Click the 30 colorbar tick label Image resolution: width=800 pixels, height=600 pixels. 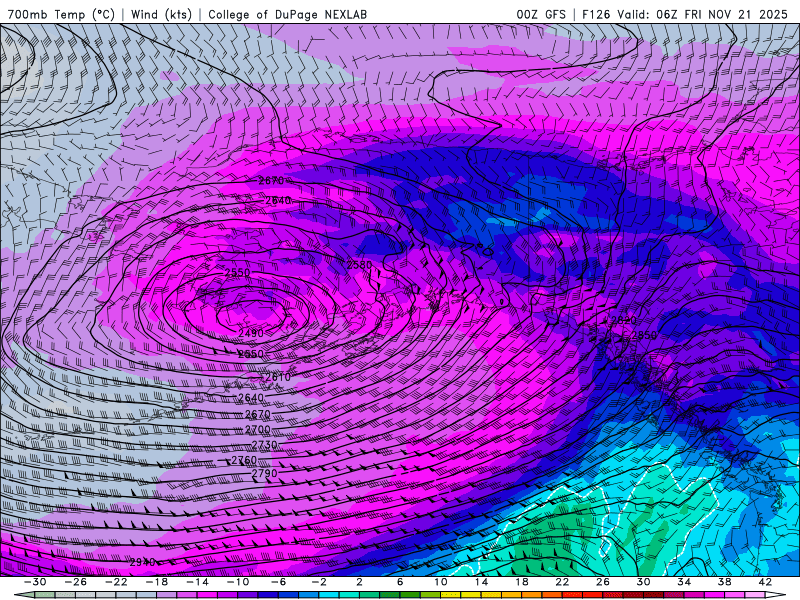643,582
